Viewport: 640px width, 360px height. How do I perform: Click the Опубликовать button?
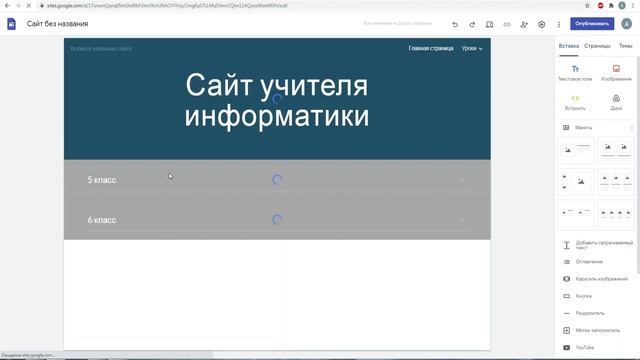[592, 24]
